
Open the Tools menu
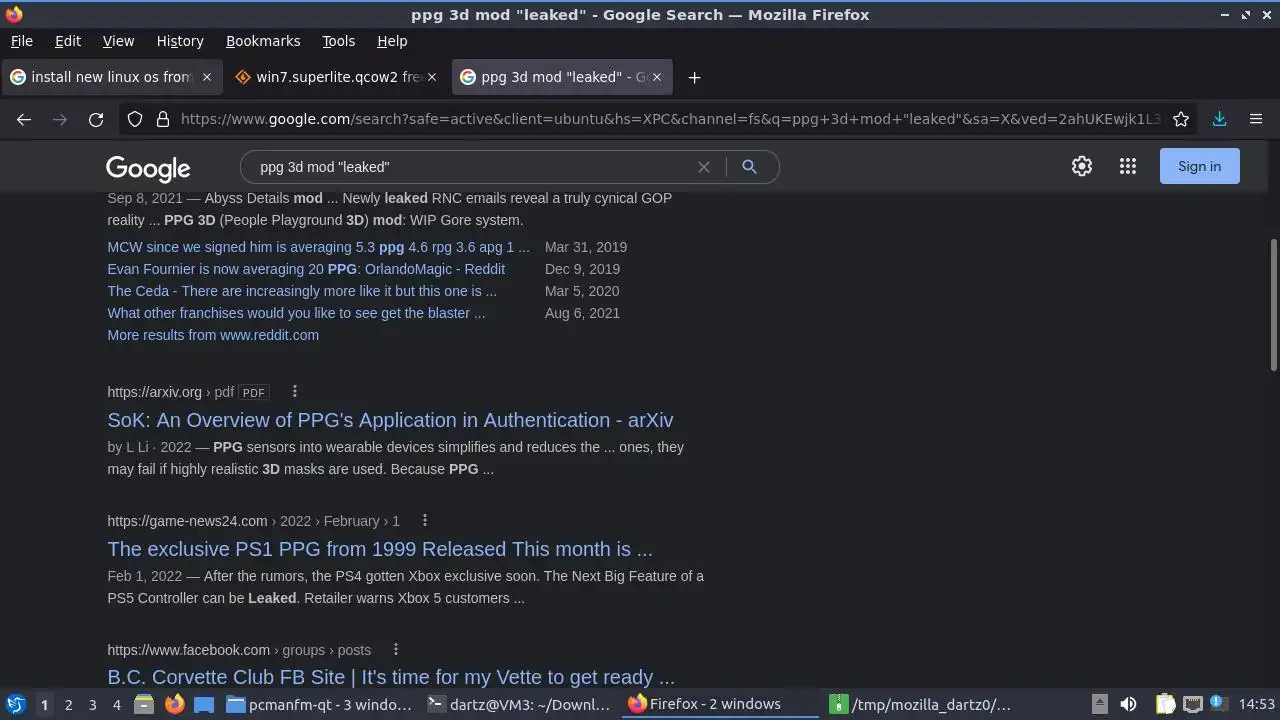[339, 41]
